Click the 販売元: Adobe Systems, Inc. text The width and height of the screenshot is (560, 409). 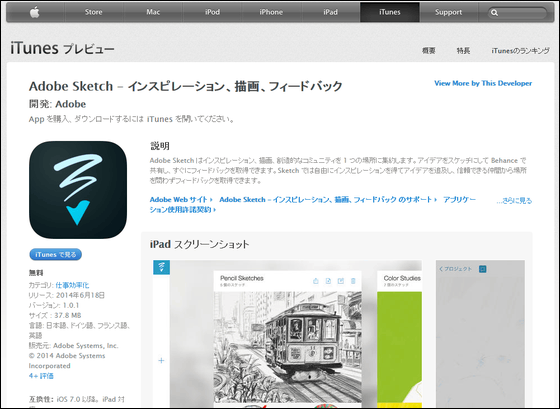(x=74, y=345)
